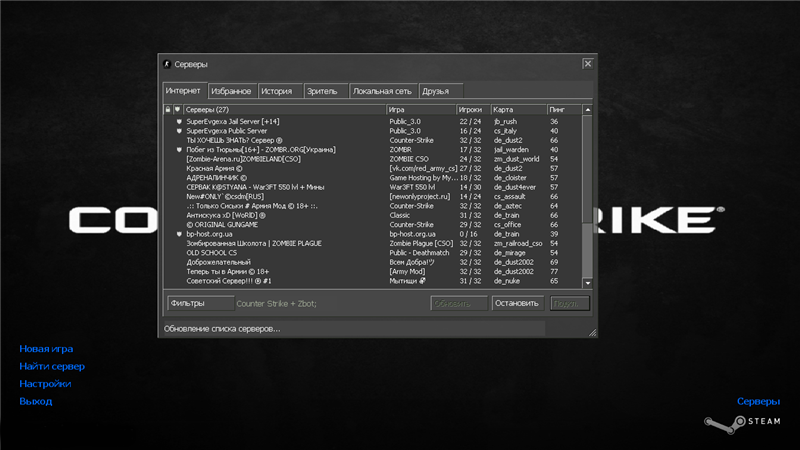The image size is (800, 450).
Task: Select АДРЕНАЛИНЧИК server row
Action: point(373,178)
